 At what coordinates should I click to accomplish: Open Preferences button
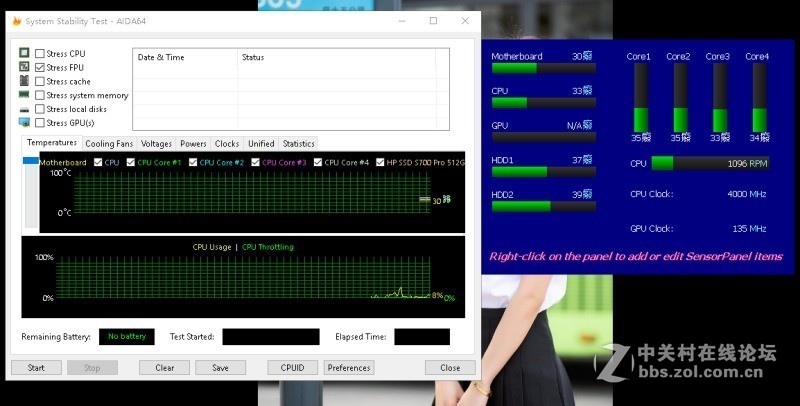pyautogui.click(x=349, y=368)
